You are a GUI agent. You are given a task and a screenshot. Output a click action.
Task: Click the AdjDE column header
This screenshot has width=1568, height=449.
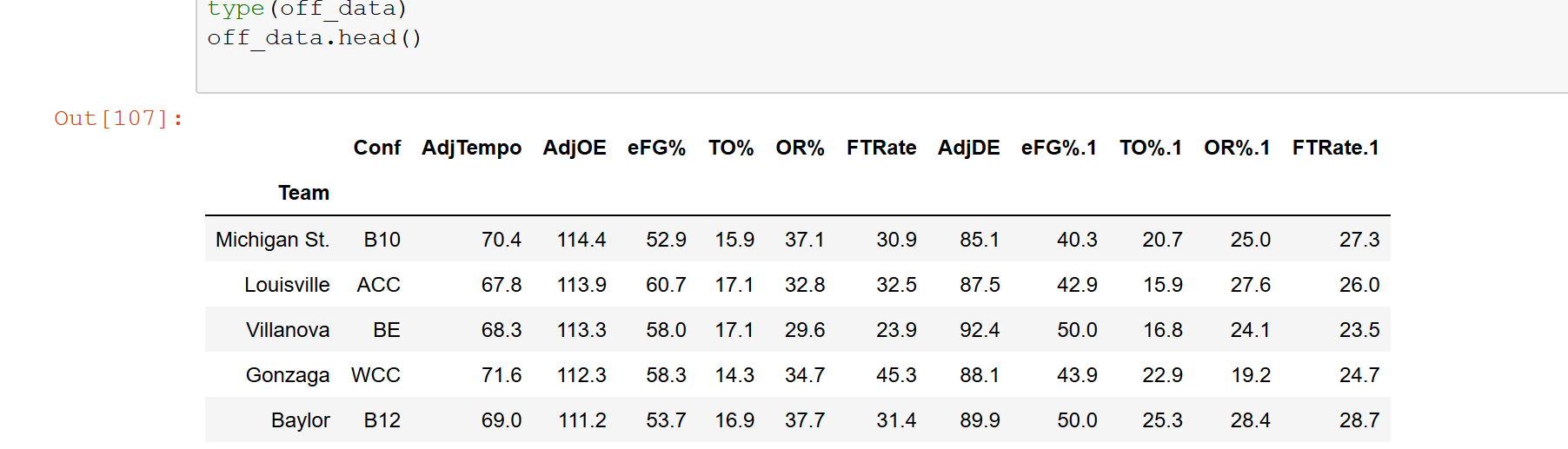click(968, 148)
